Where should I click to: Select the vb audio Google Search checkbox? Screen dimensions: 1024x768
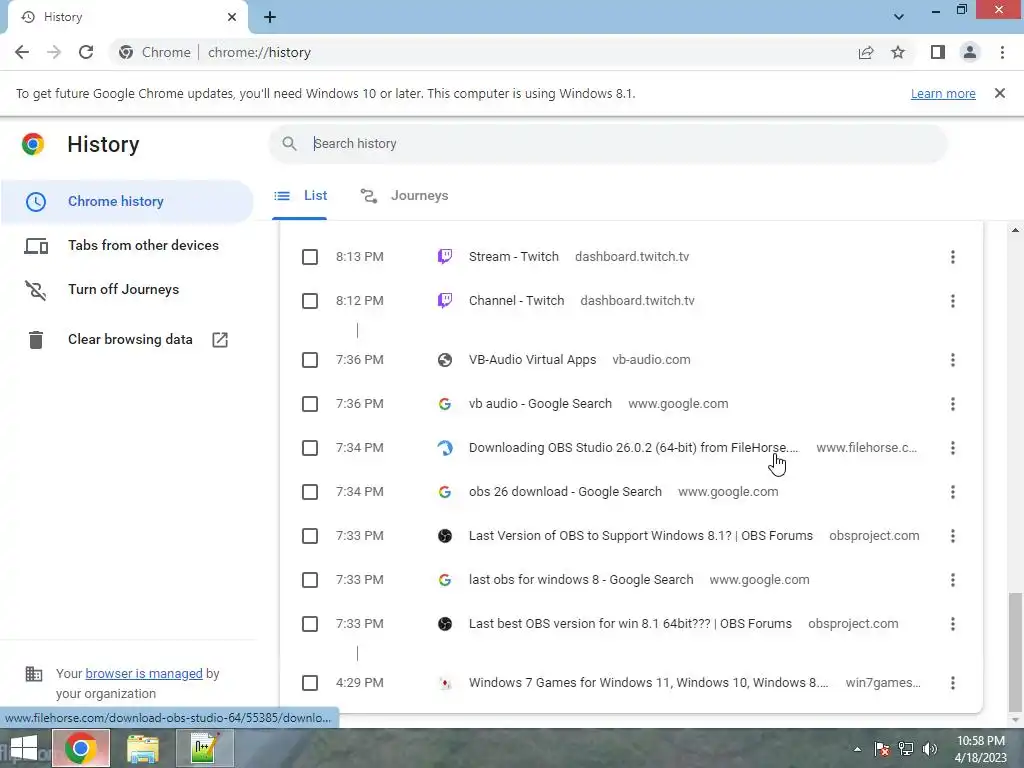(310, 404)
